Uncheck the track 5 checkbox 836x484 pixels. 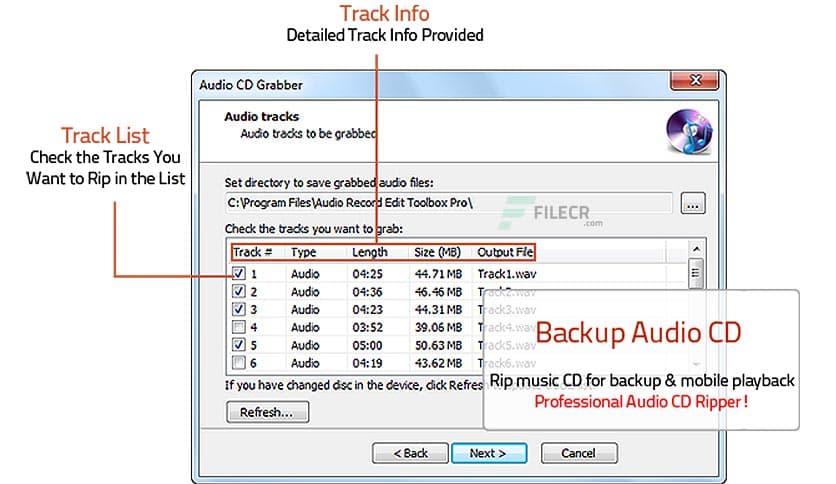(x=238, y=345)
